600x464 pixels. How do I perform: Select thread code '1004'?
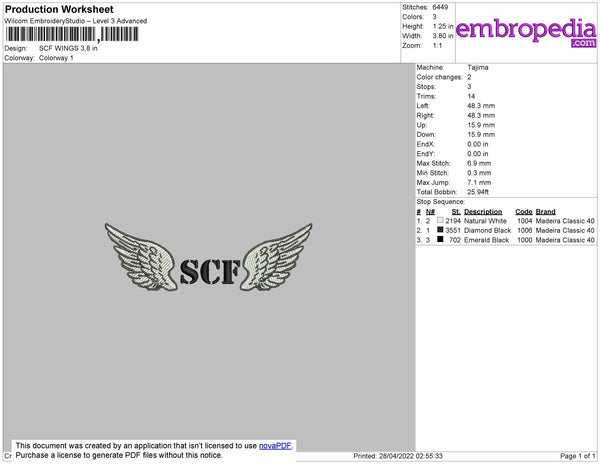pyautogui.click(x=525, y=221)
